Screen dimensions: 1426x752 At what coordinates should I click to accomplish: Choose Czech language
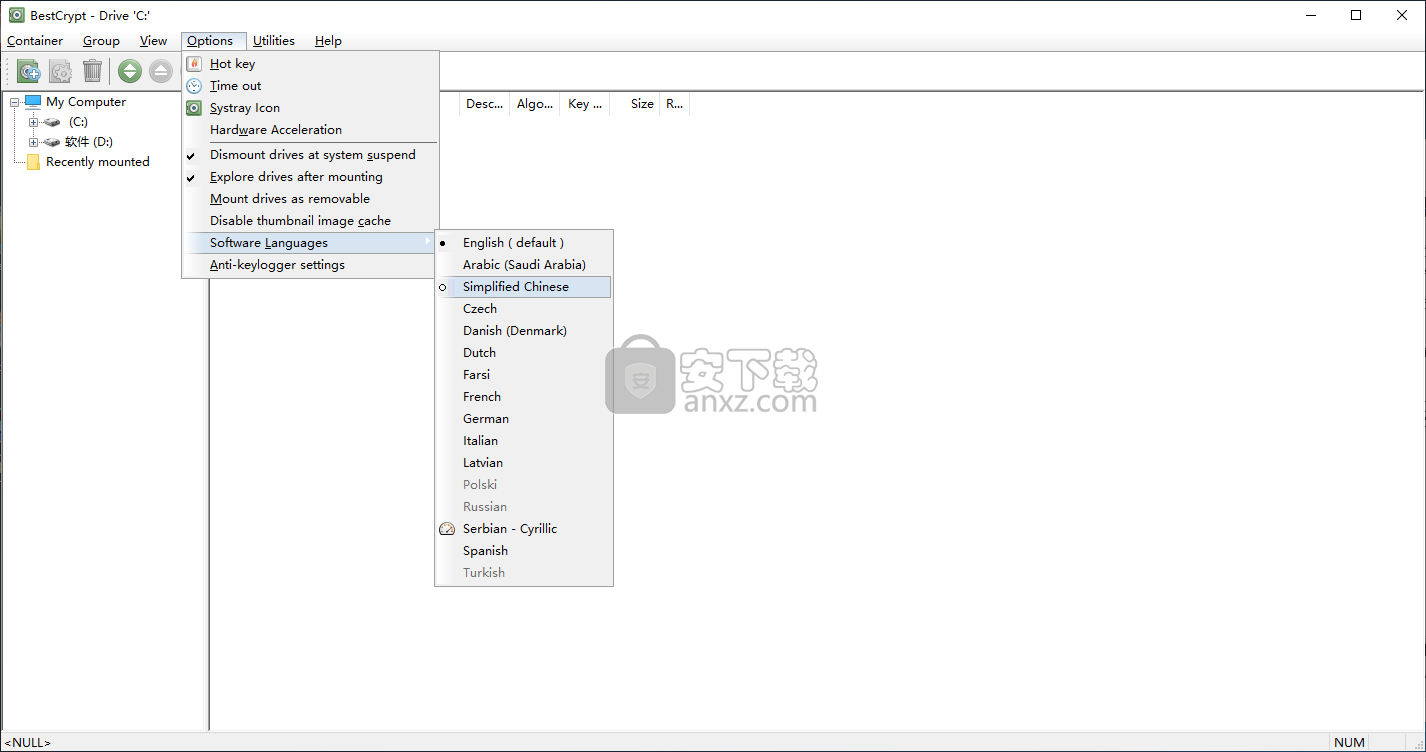pos(523,309)
